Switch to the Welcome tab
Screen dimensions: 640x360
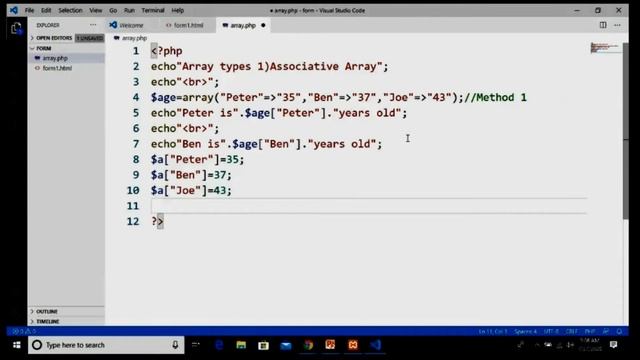point(131,25)
